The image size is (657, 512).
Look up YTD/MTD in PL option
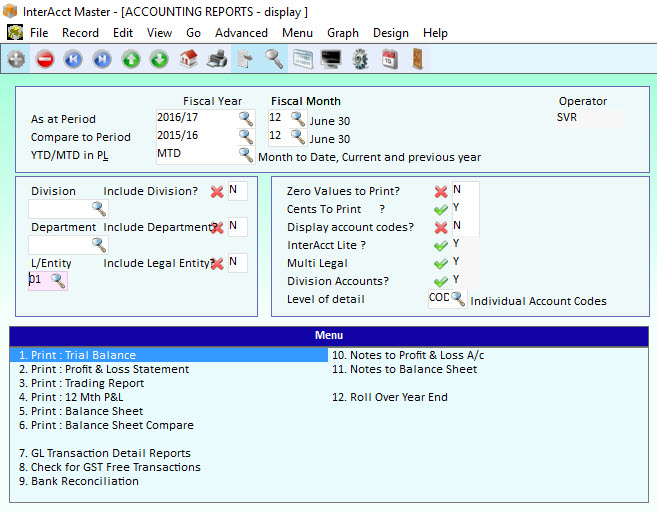click(x=246, y=155)
